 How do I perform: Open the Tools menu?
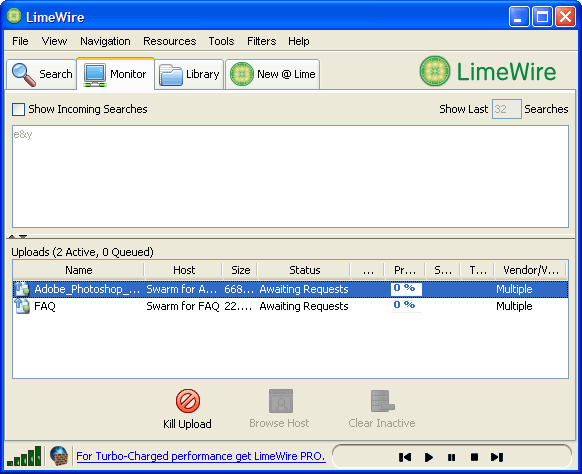click(x=221, y=41)
